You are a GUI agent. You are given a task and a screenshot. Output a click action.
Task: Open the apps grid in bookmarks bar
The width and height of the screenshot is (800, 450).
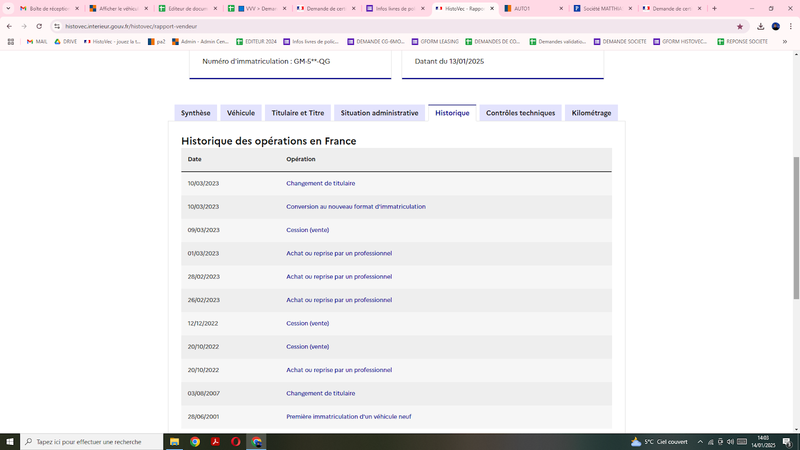click(x=11, y=41)
